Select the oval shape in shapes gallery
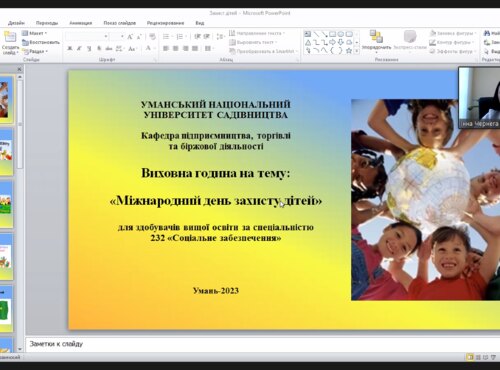The height and width of the screenshot is (370, 500). click(341, 34)
